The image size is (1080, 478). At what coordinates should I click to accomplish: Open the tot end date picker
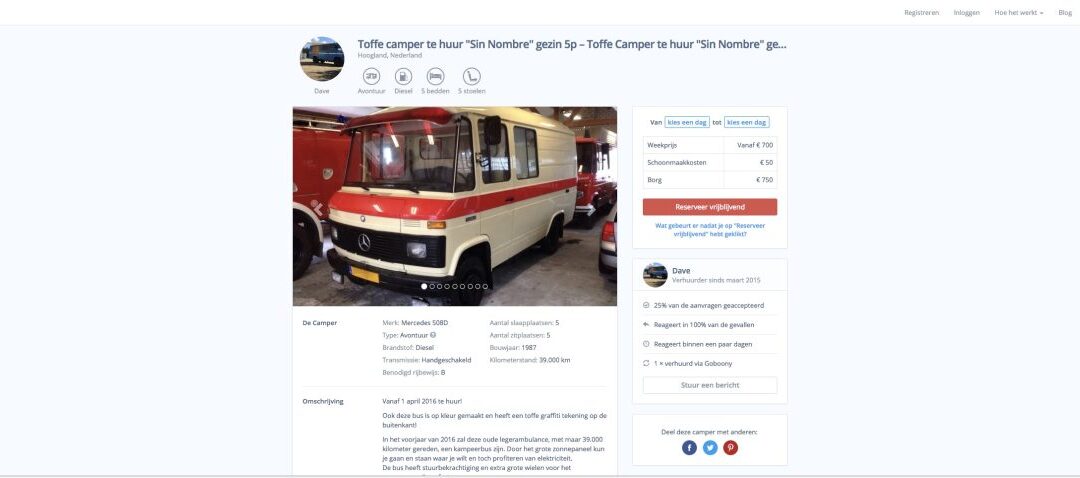tap(747, 122)
